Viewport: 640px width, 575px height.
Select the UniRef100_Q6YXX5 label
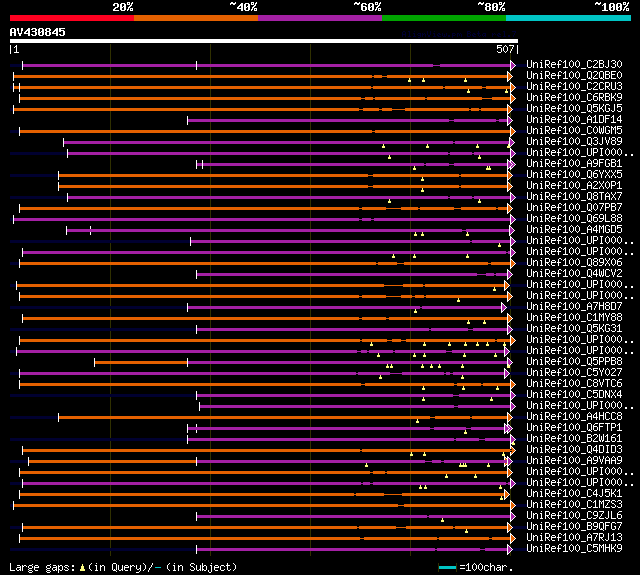click(x=574, y=175)
